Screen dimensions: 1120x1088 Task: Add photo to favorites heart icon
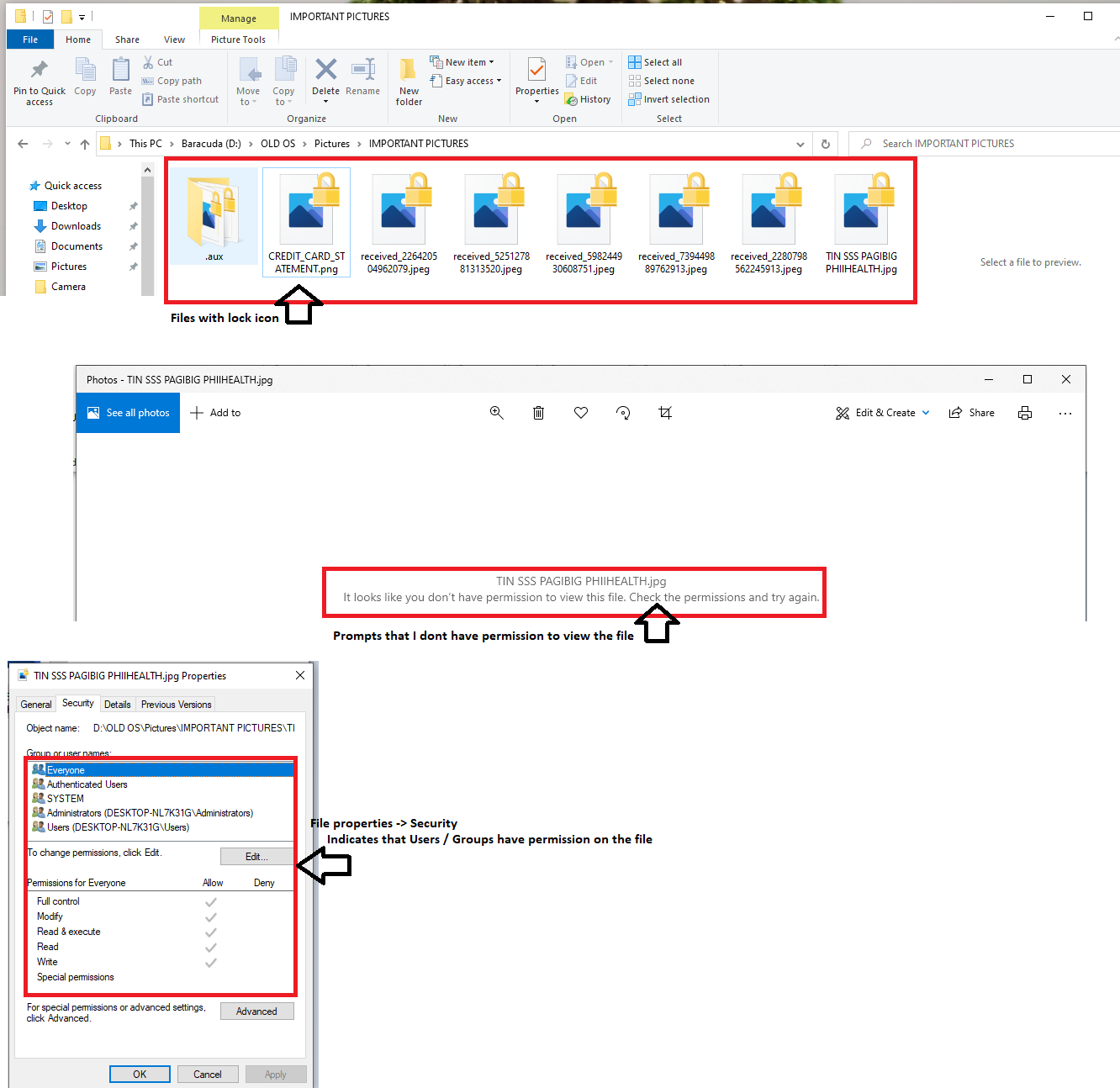pyautogui.click(x=581, y=413)
